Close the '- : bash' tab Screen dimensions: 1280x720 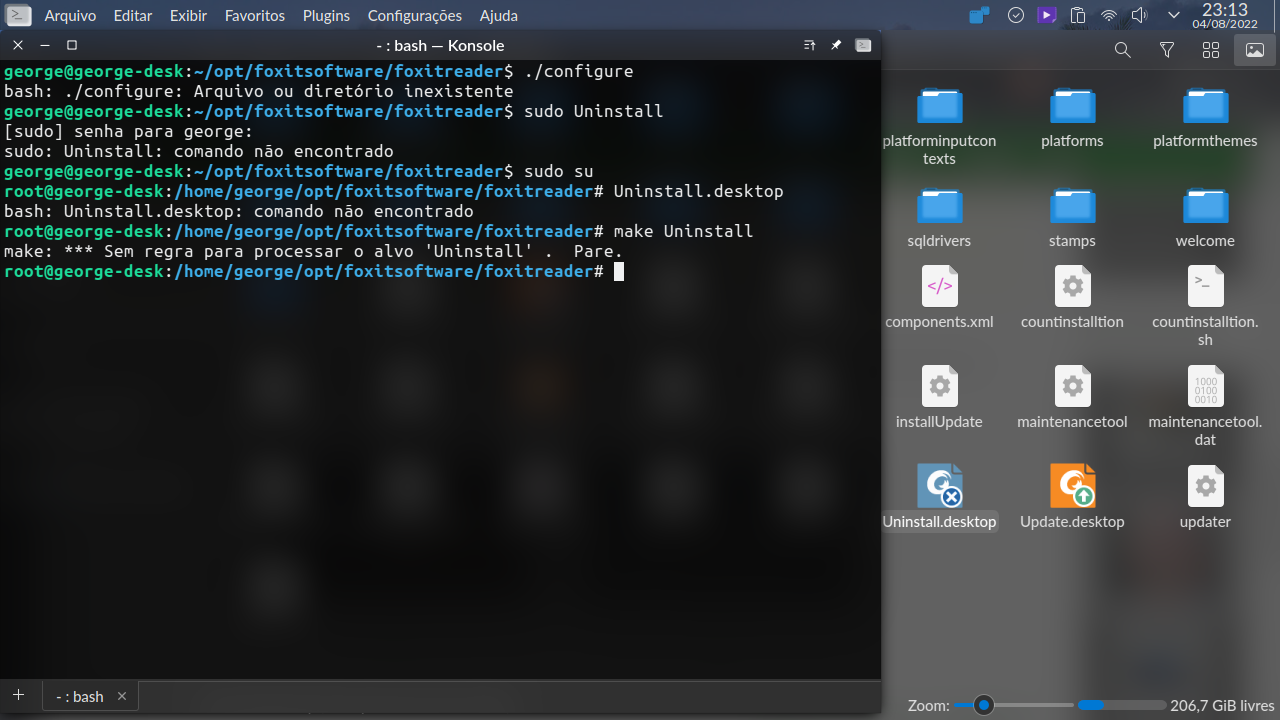click(x=122, y=696)
